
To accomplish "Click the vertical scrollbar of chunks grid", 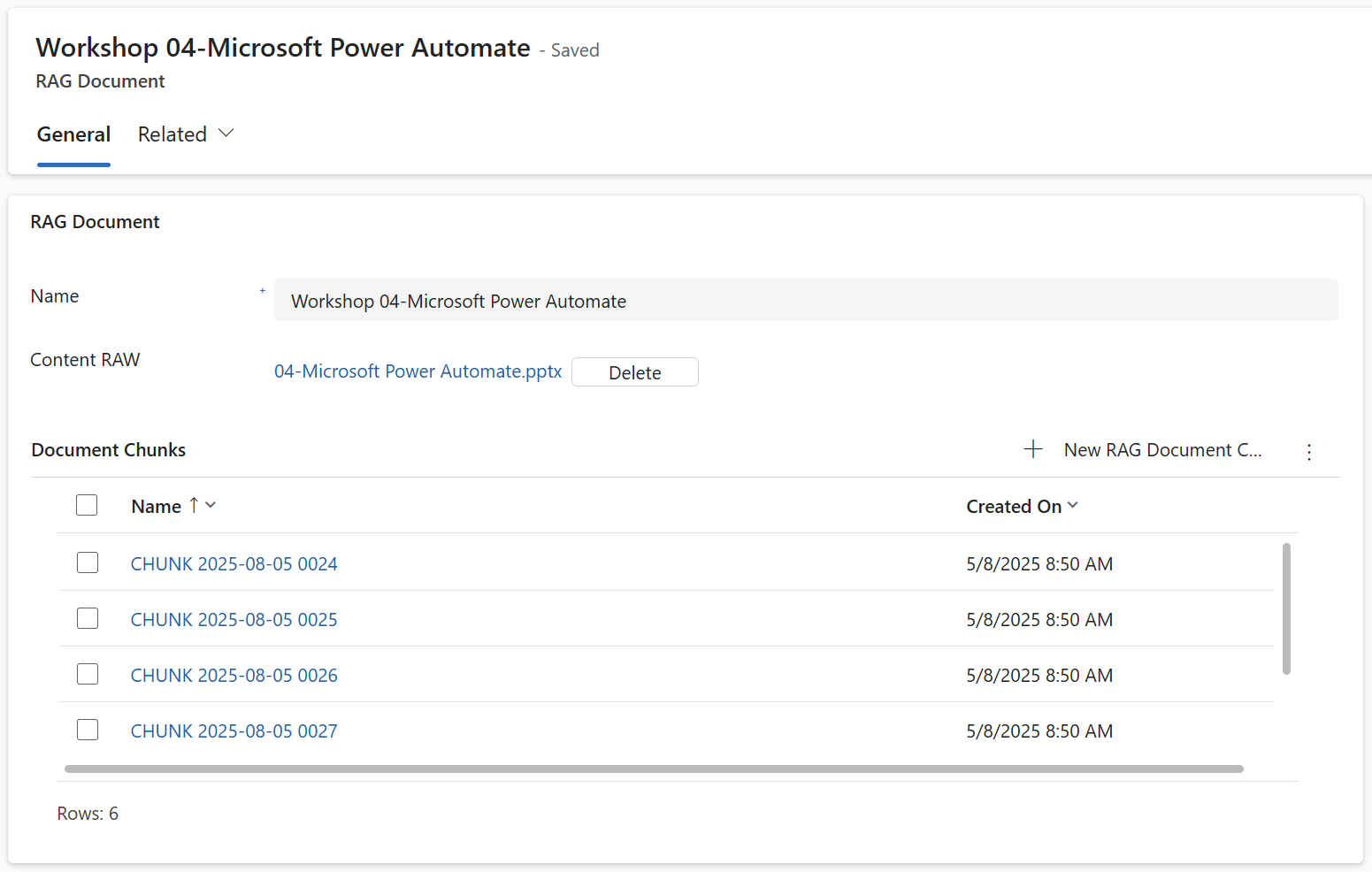I will pyautogui.click(x=1286, y=608).
